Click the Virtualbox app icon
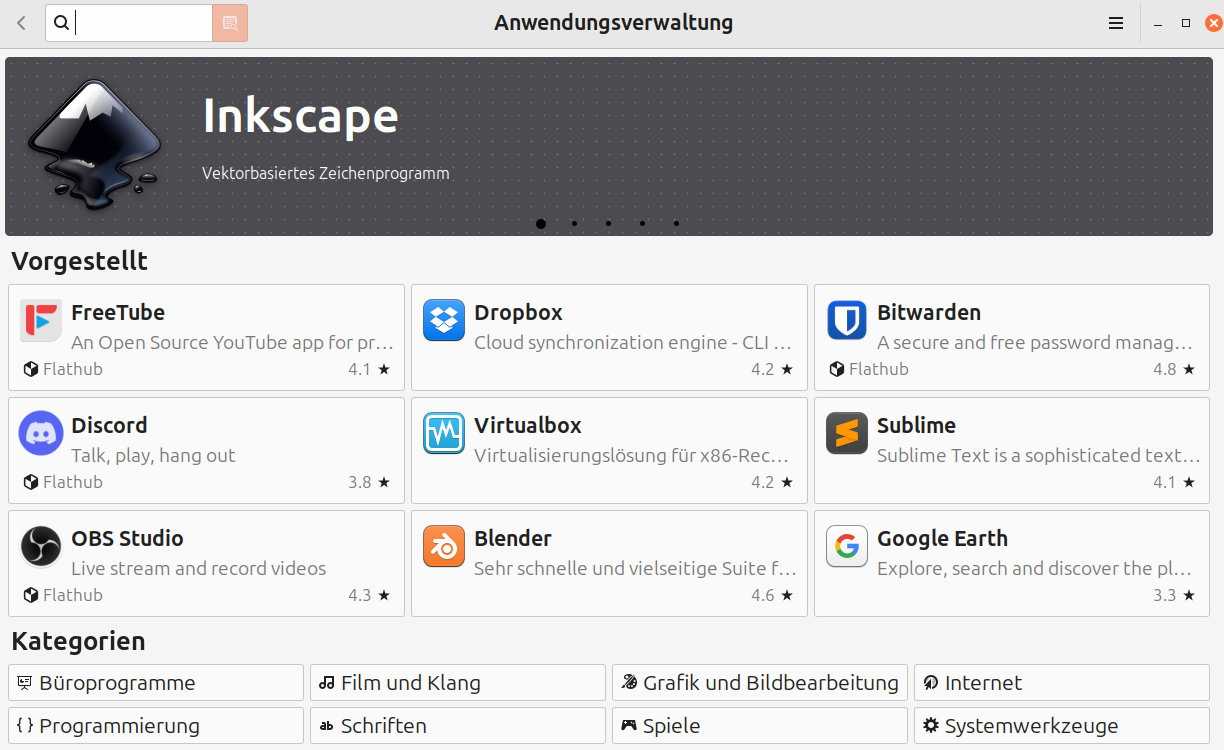Screen dimensions: 1224x750 tap(444, 433)
